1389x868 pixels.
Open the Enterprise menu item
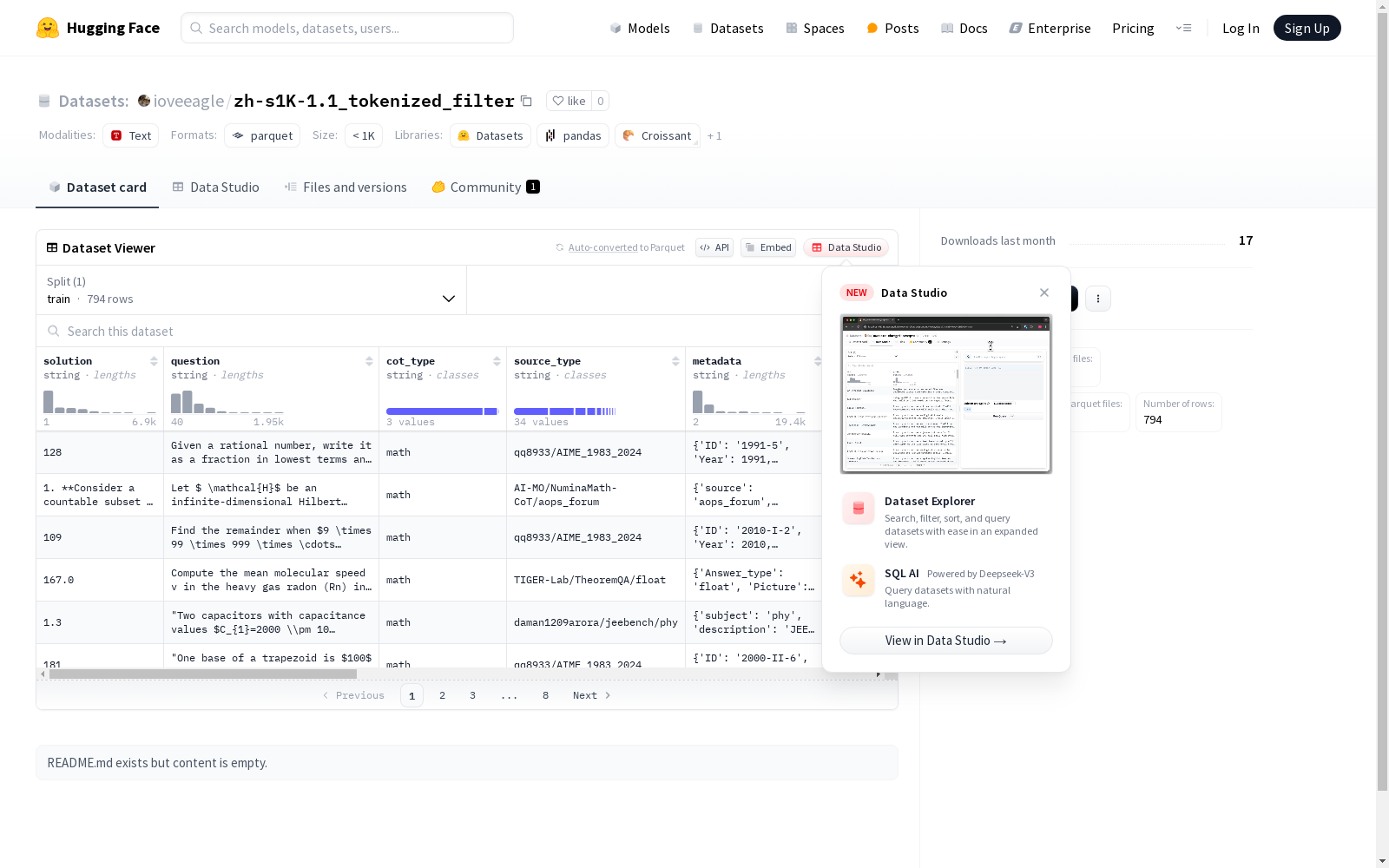point(1050,28)
